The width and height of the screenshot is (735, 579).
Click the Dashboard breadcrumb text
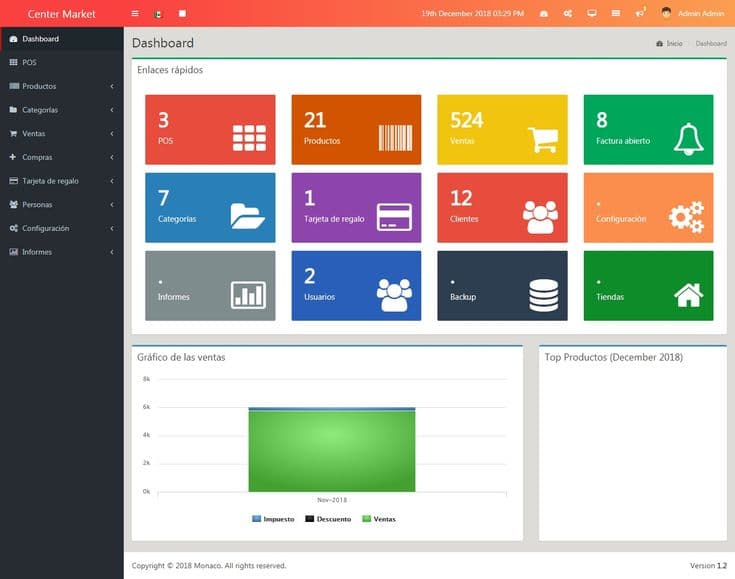coord(711,43)
